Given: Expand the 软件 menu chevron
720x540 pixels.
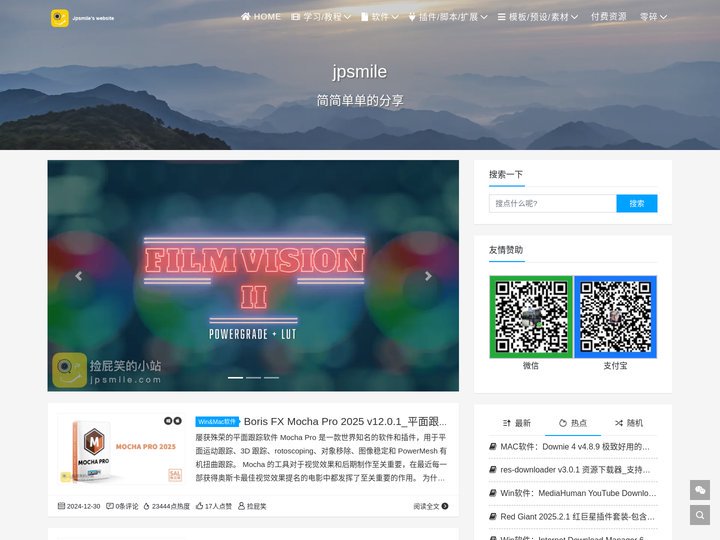Looking at the screenshot, I should [x=395, y=17].
